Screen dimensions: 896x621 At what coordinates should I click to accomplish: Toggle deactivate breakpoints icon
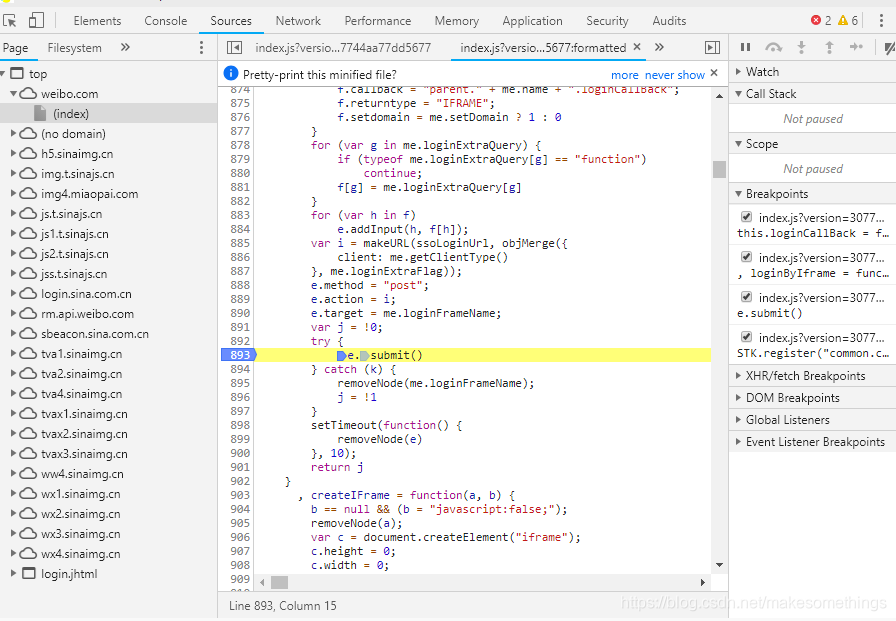[889, 48]
